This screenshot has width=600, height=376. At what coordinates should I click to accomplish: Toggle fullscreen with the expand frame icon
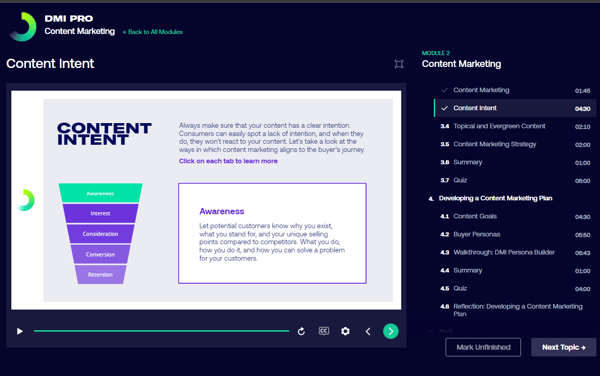pos(399,64)
